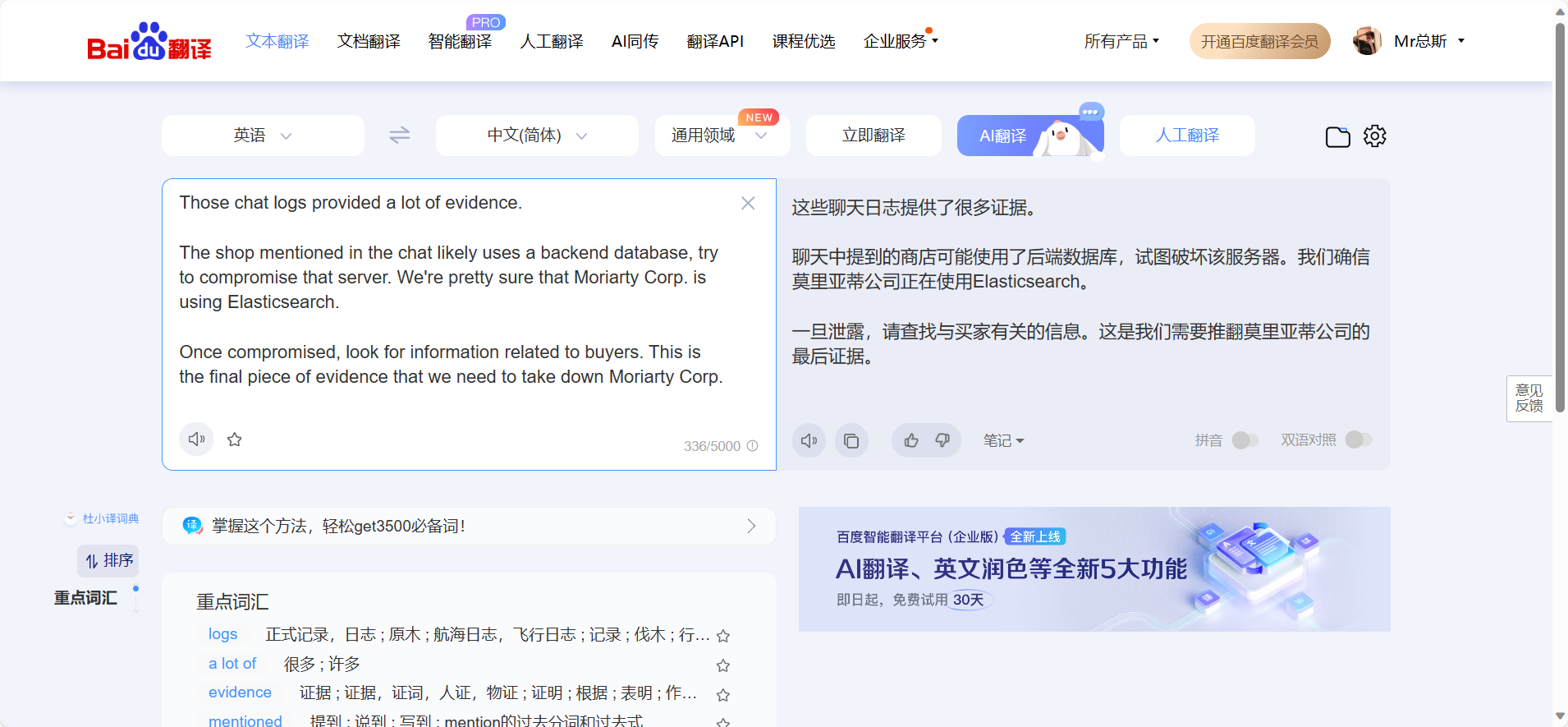
Task: Click the vocabulary word 'logs'
Action: pyautogui.click(x=222, y=634)
